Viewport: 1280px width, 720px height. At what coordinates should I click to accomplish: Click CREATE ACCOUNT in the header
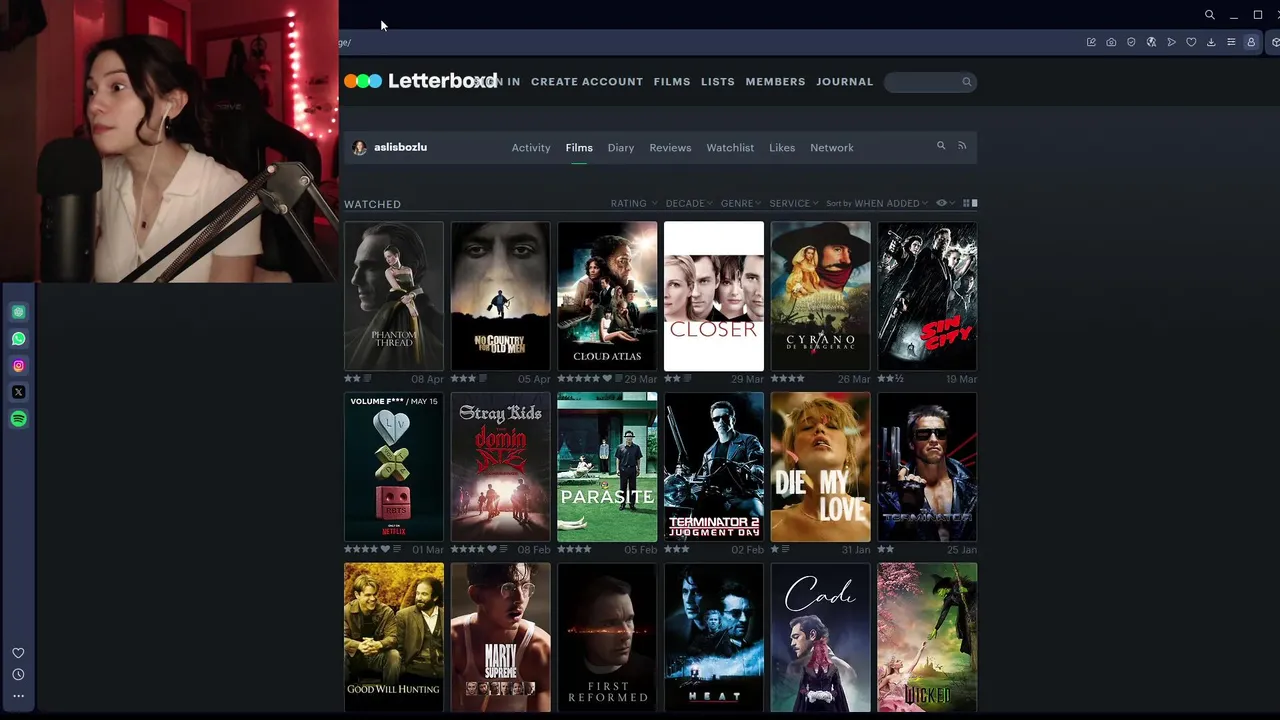click(x=587, y=82)
